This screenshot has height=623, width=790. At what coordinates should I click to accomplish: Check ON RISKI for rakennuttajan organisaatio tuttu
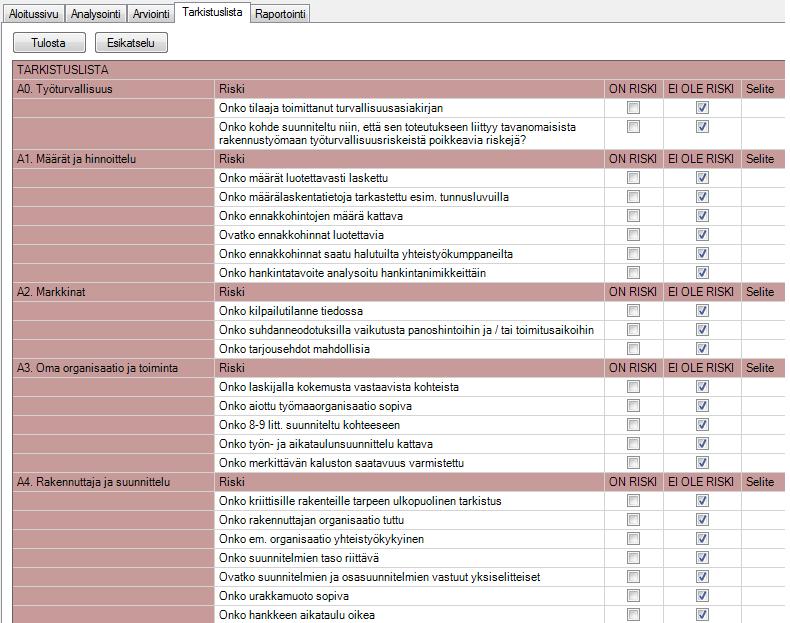[x=633, y=520]
